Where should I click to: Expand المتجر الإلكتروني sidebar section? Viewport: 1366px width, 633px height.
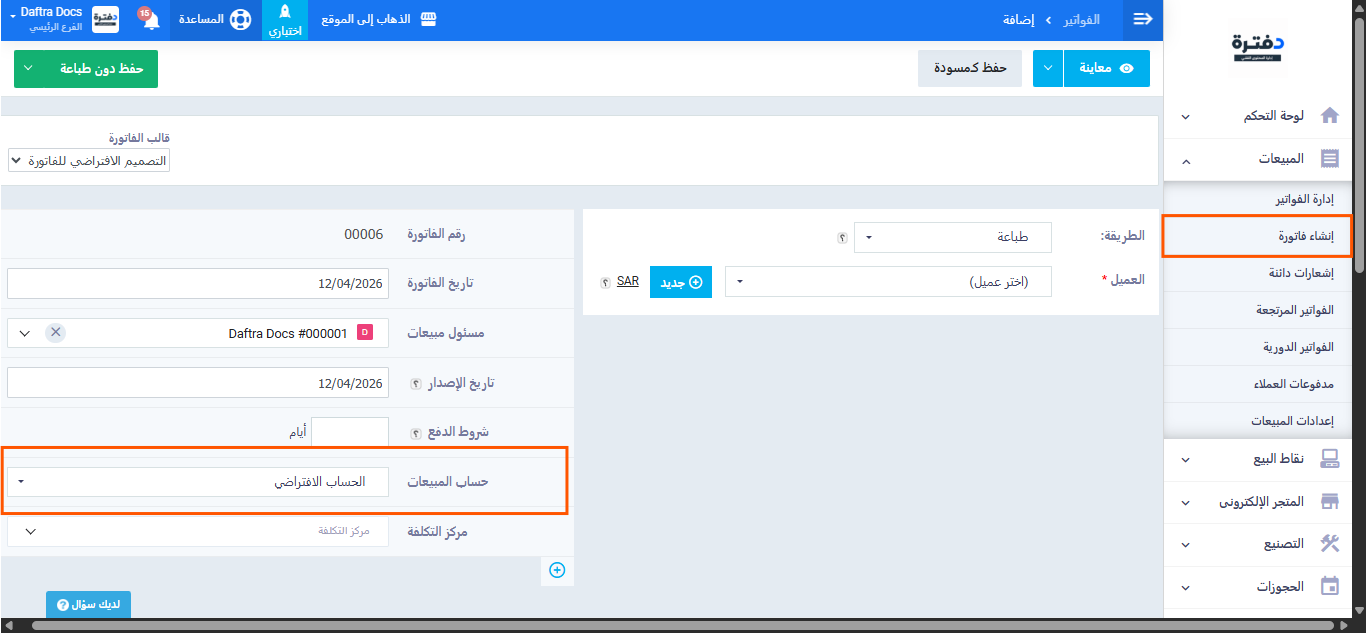tap(1186, 503)
